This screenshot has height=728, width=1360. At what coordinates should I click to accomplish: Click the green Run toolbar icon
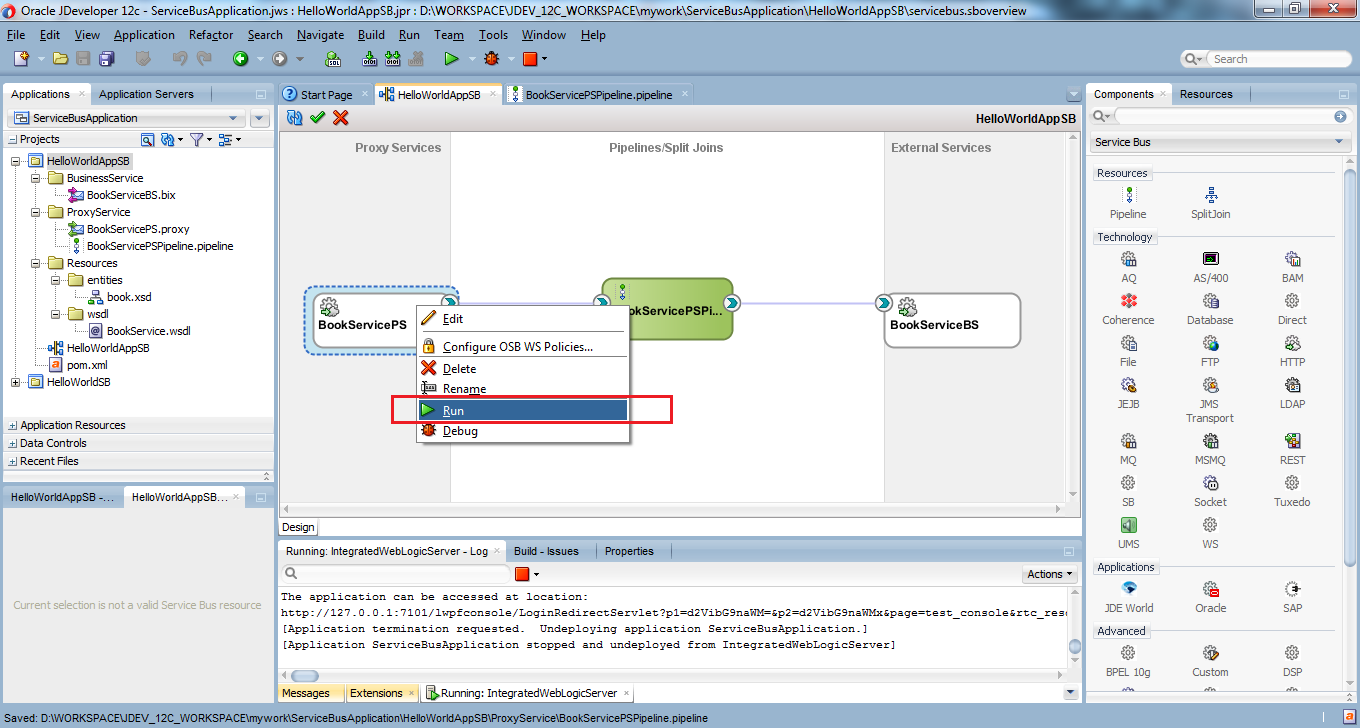451,59
